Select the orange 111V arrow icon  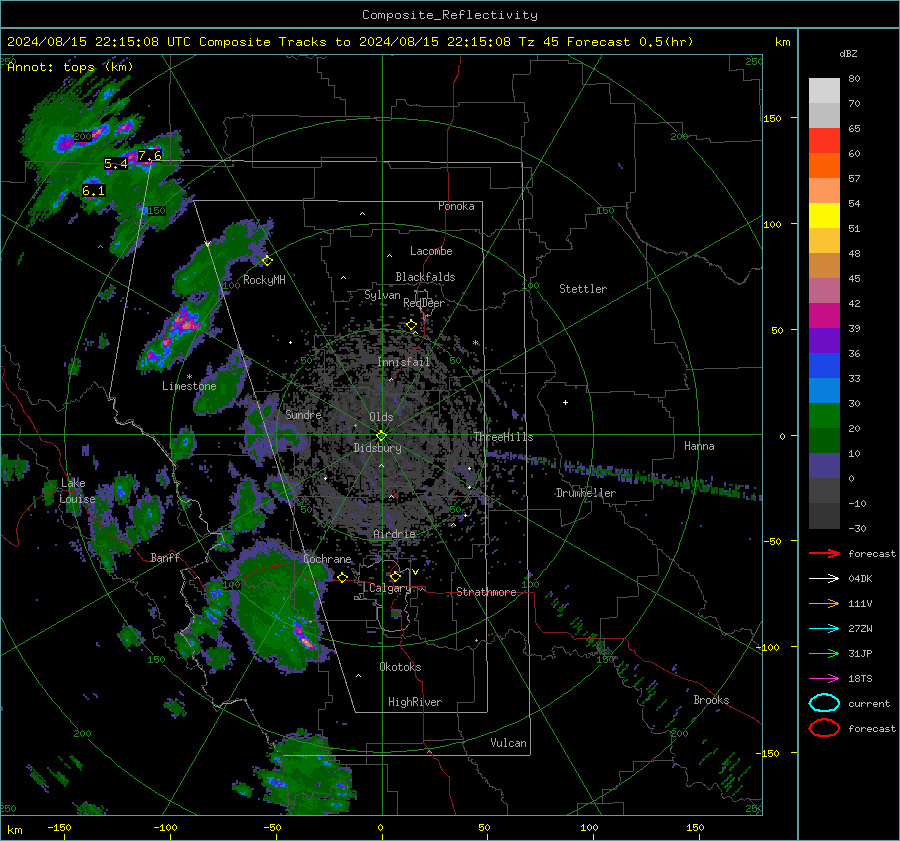tap(824, 603)
